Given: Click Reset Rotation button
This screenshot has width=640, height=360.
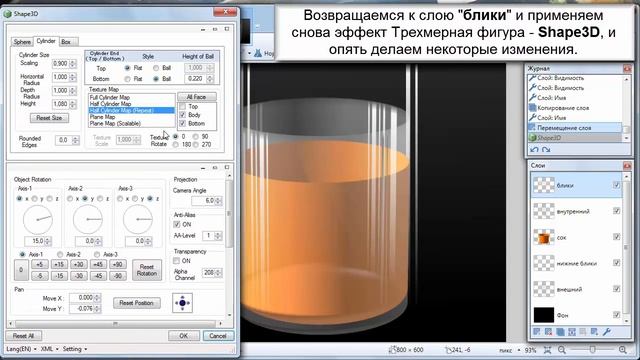Looking at the screenshot, I should (147, 270).
